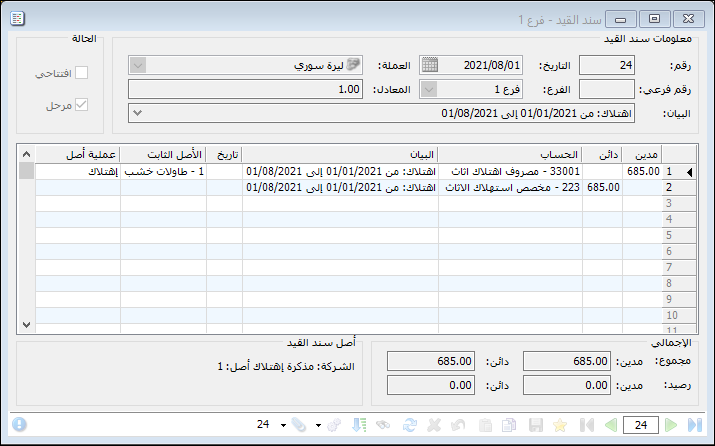Click the binoculars search icon
The height and width of the screenshot is (446, 715).
click(x=383, y=425)
